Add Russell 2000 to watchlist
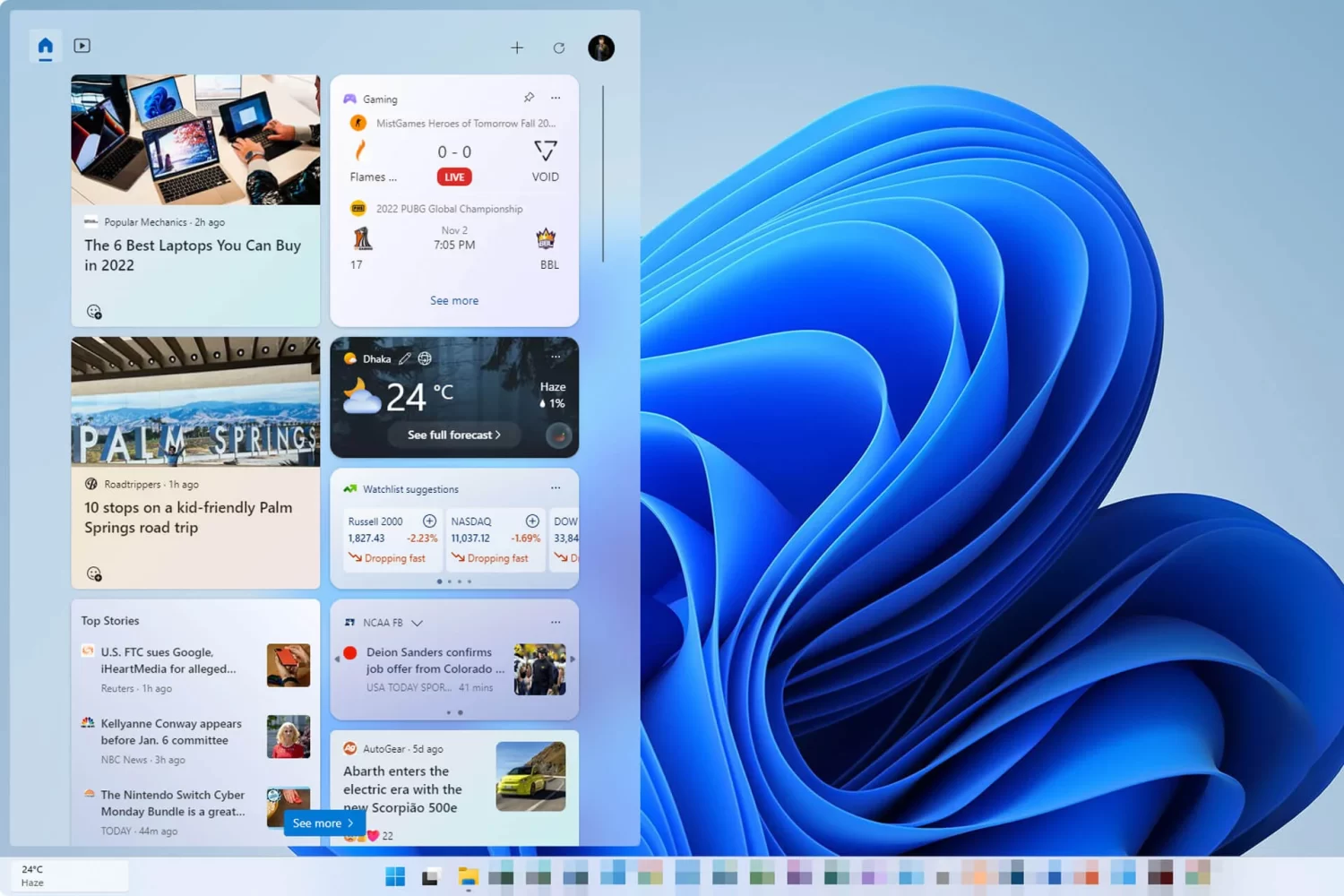The image size is (1344, 896). (x=429, y=521)
